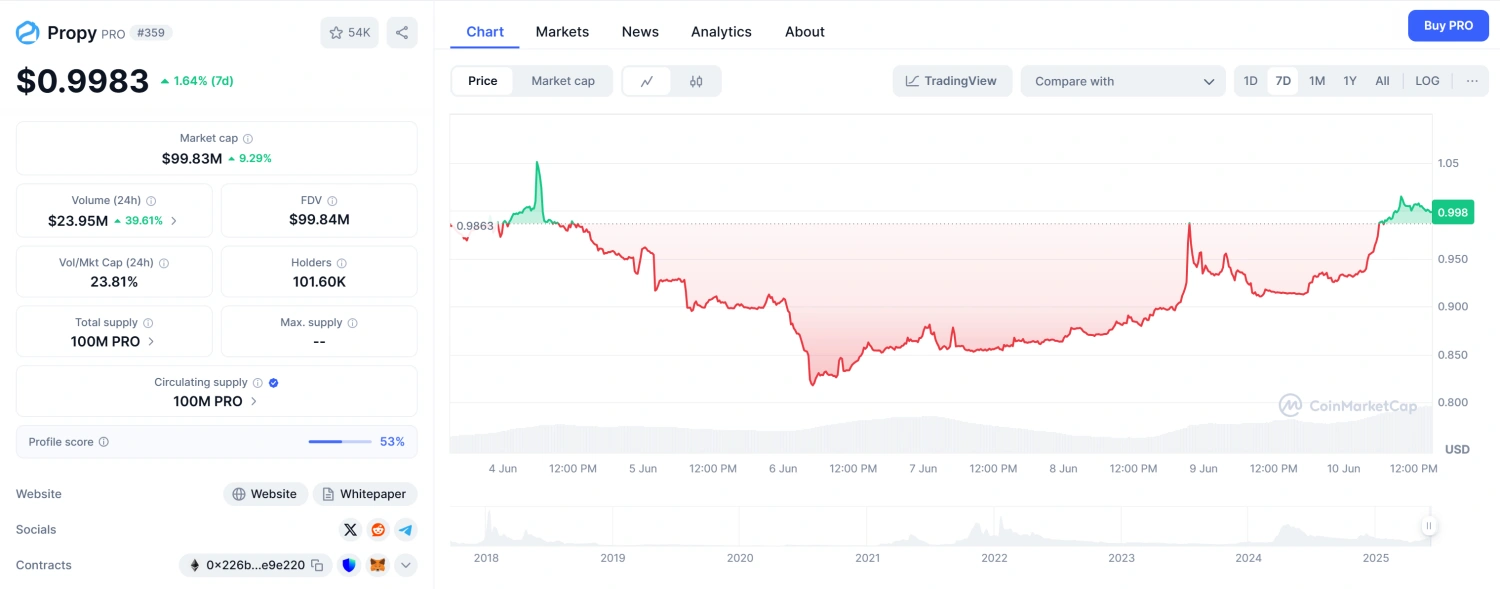This screenshot has height=589, width=1500.
Task: Open the share icon button
Action: pos(402,32)
